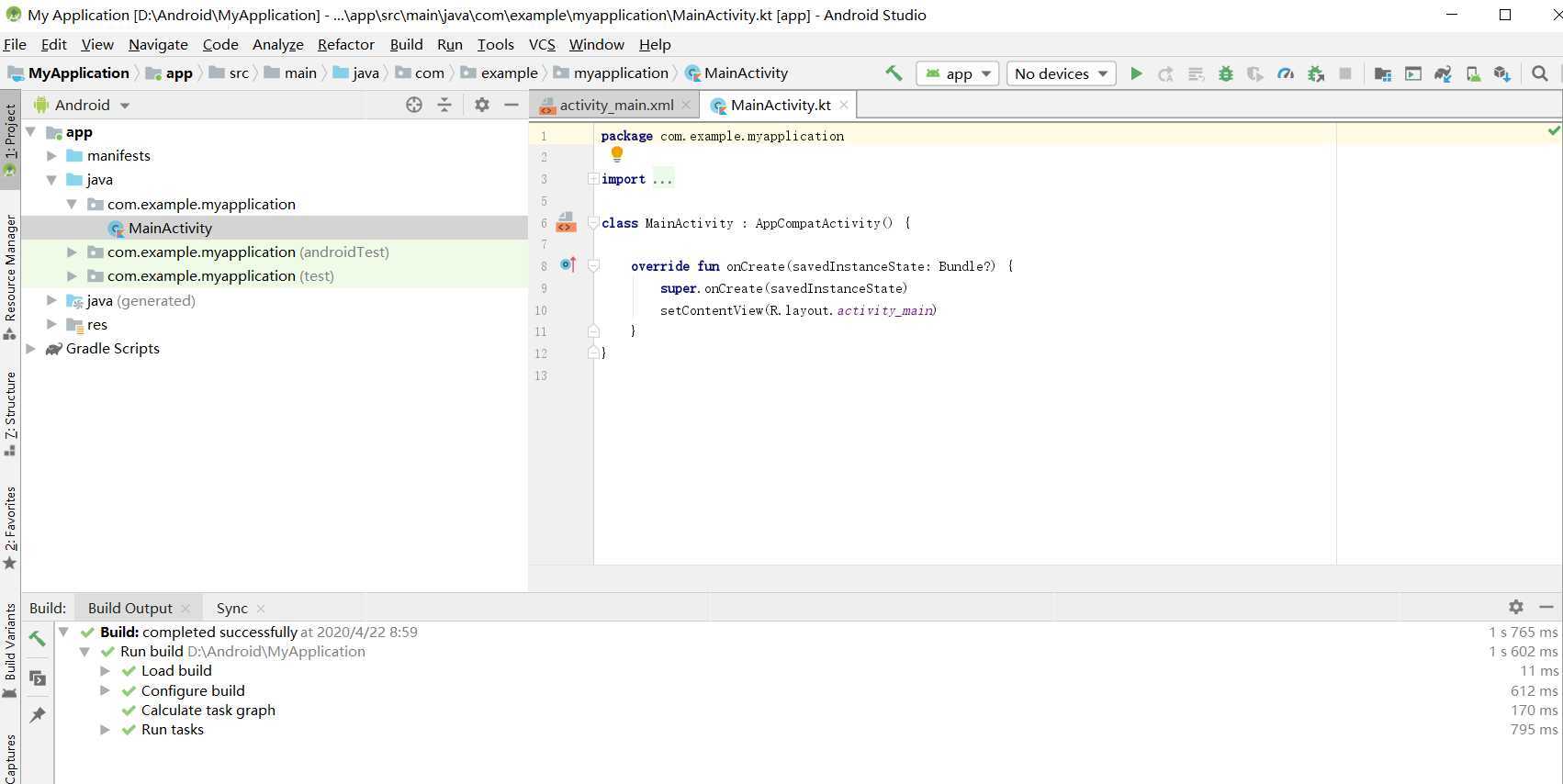1563x784 pixels.
Task: Click Apply Changes and Restart Activity icon
Action: [1165, 73]
